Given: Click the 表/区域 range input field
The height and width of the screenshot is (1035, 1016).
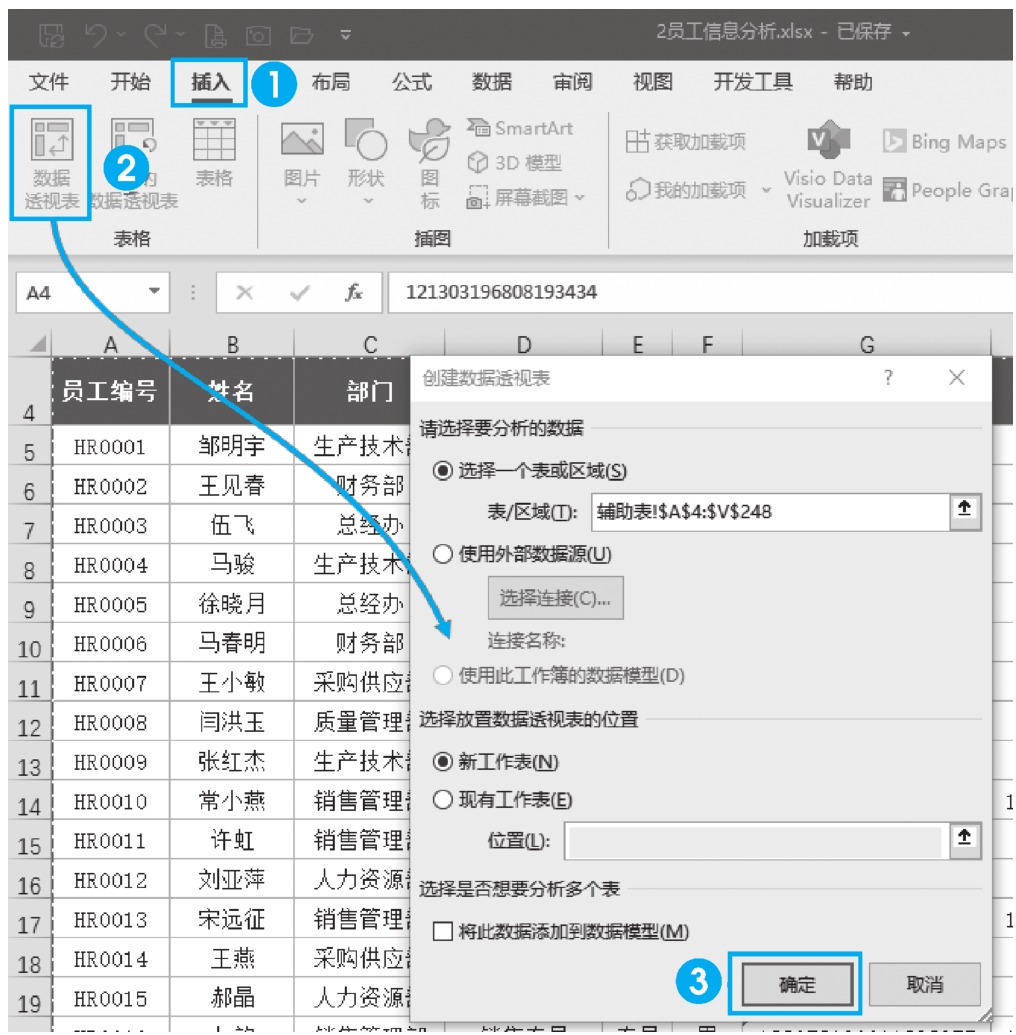Looking at the screenshot, I should [x=770, y=512].
